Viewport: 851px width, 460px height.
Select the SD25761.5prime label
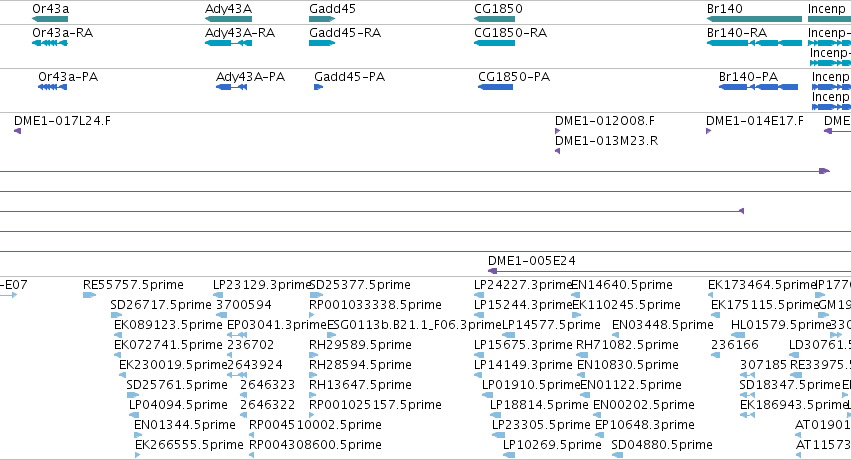coord(177,385)
